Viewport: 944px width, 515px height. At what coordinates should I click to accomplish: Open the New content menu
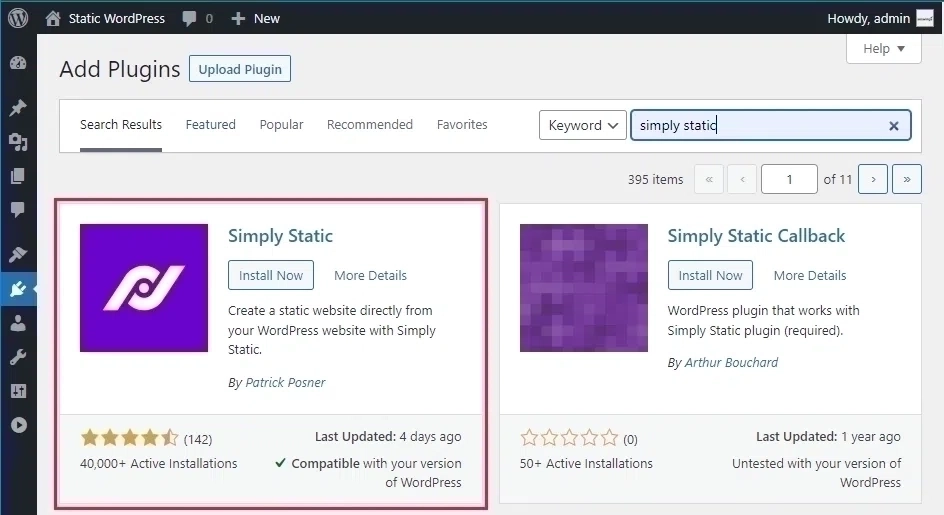256,19
